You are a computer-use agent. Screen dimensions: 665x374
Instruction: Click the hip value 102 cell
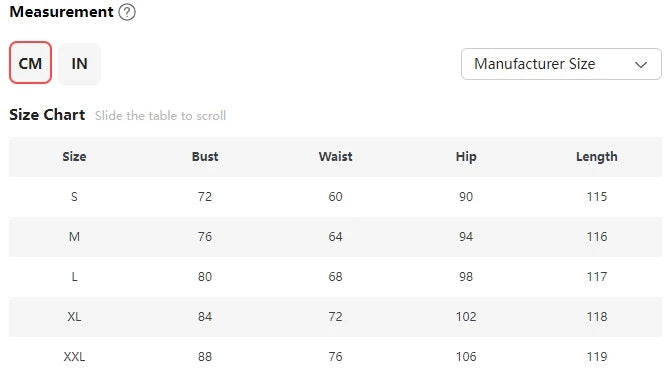466,317
